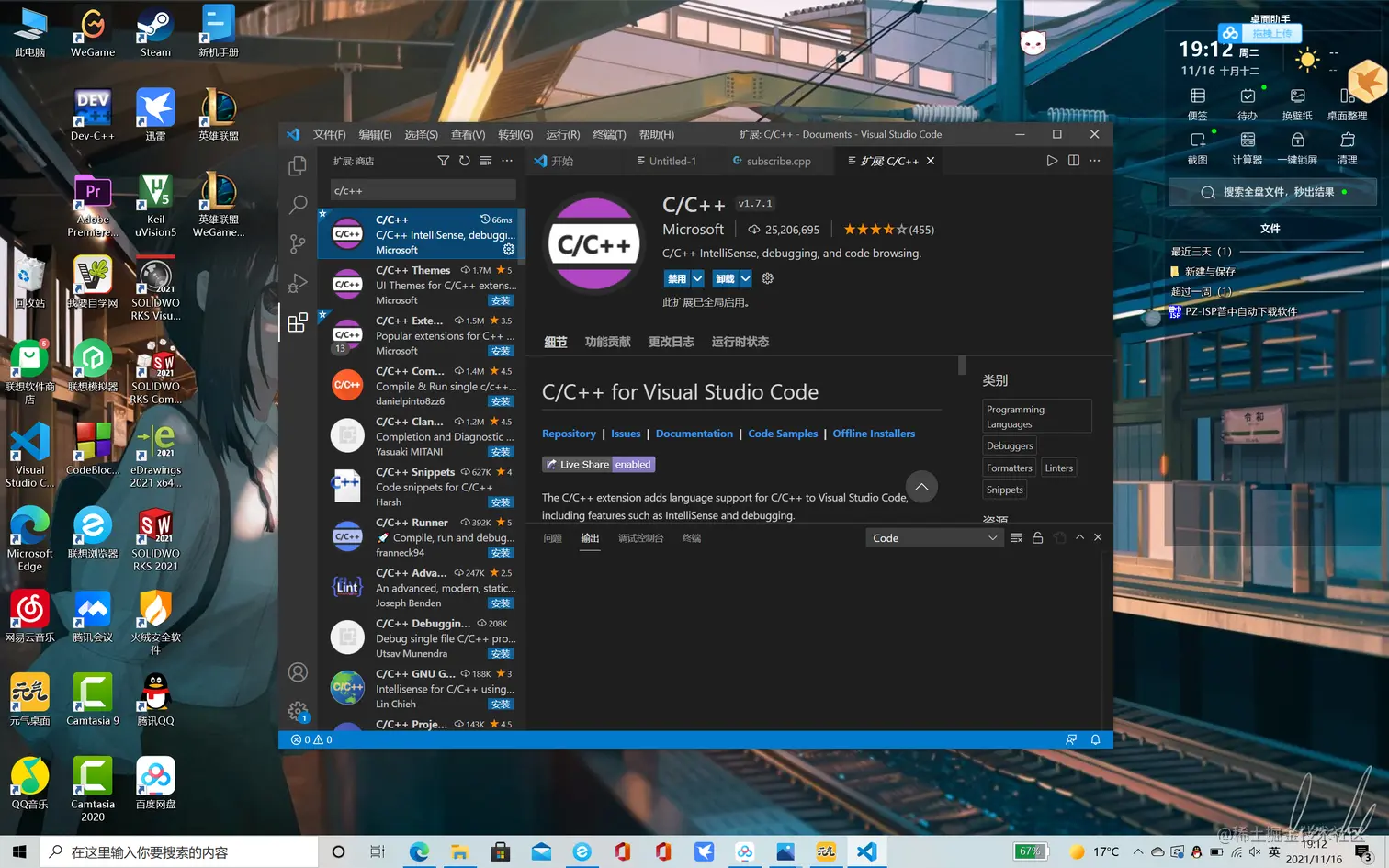The height and width of the screenshot is (868, 1389).
Task: Select the Extensions view icon in activity bar
Action: 298,322
